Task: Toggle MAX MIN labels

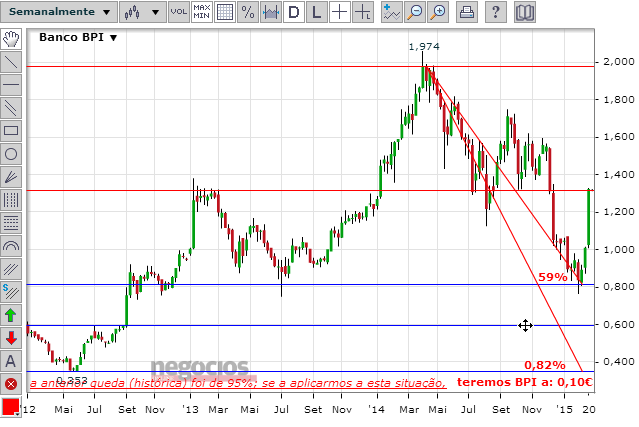Action: (202, 12)
